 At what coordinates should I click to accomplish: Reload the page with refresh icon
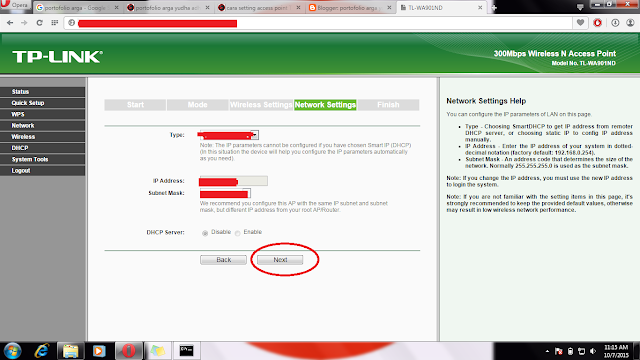(39, 23)
